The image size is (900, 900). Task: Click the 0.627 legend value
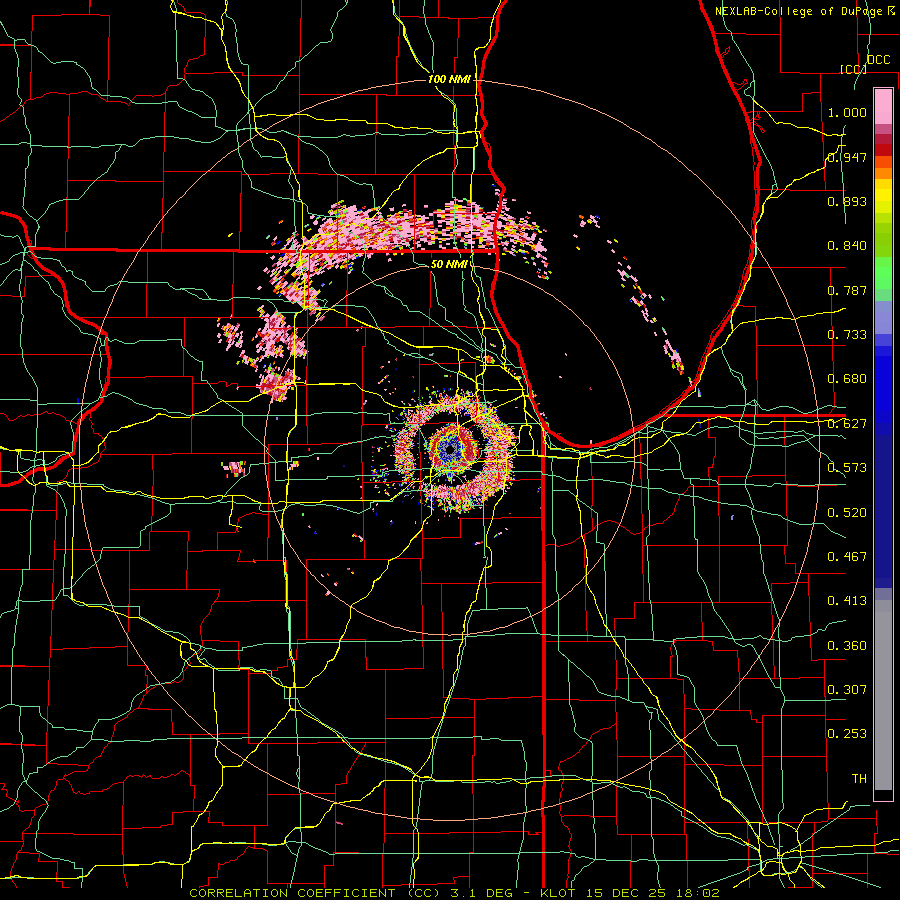pyautogui.click(x=847, y=424)
